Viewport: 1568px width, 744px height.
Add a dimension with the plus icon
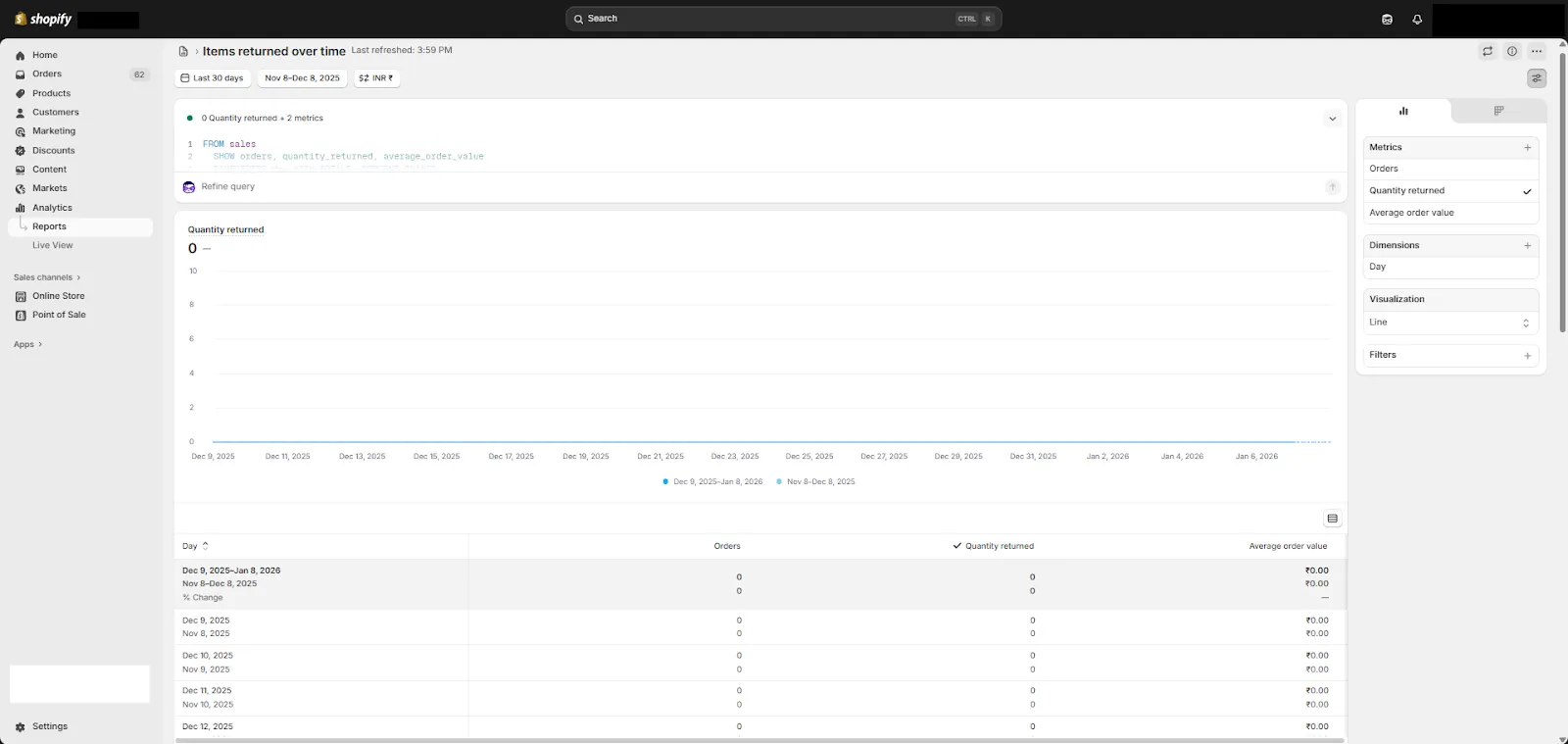click(x=1527, y=246)
